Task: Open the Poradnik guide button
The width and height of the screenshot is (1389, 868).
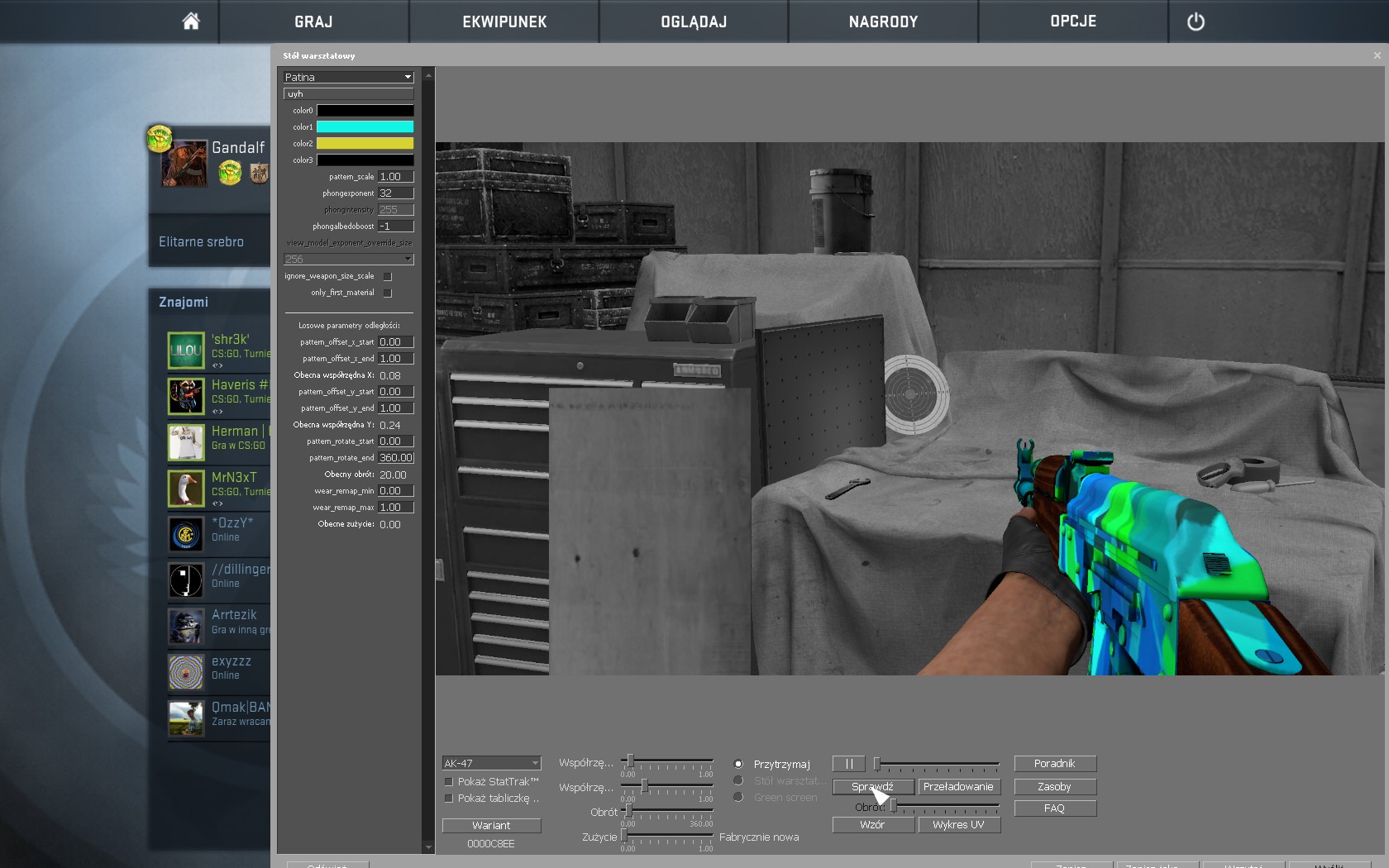Action: [x=1055, y=764]
